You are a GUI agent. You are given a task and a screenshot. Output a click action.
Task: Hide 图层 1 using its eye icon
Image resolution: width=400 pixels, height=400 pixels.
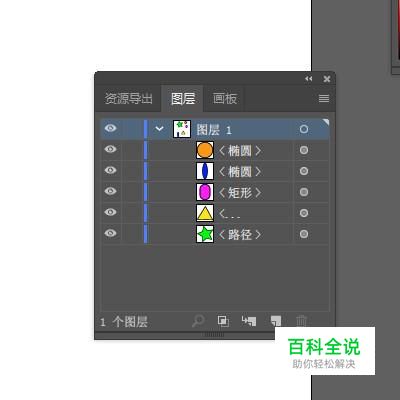111,128
